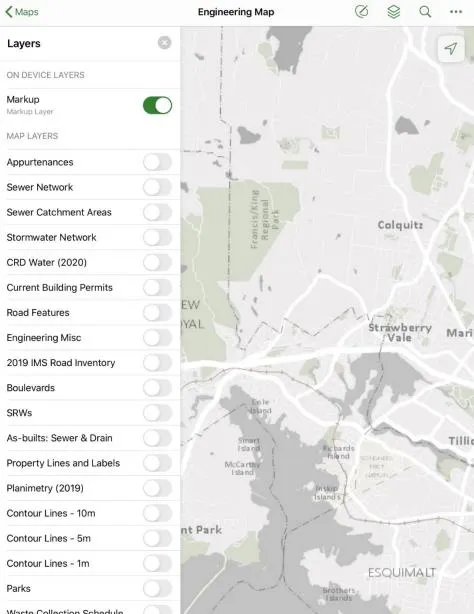Select the Road Features label

[38, 312]
